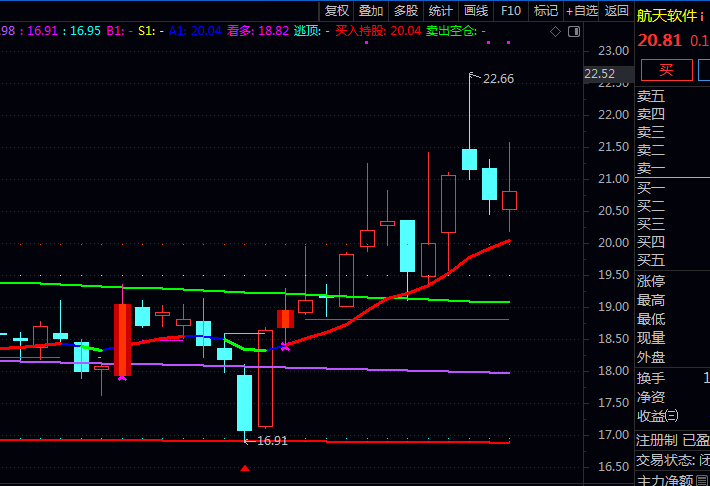This screenshot has height=486, width=710.
Task: Open the F10 company info tab
Action: pyautogui.click(x=510, y=11)
